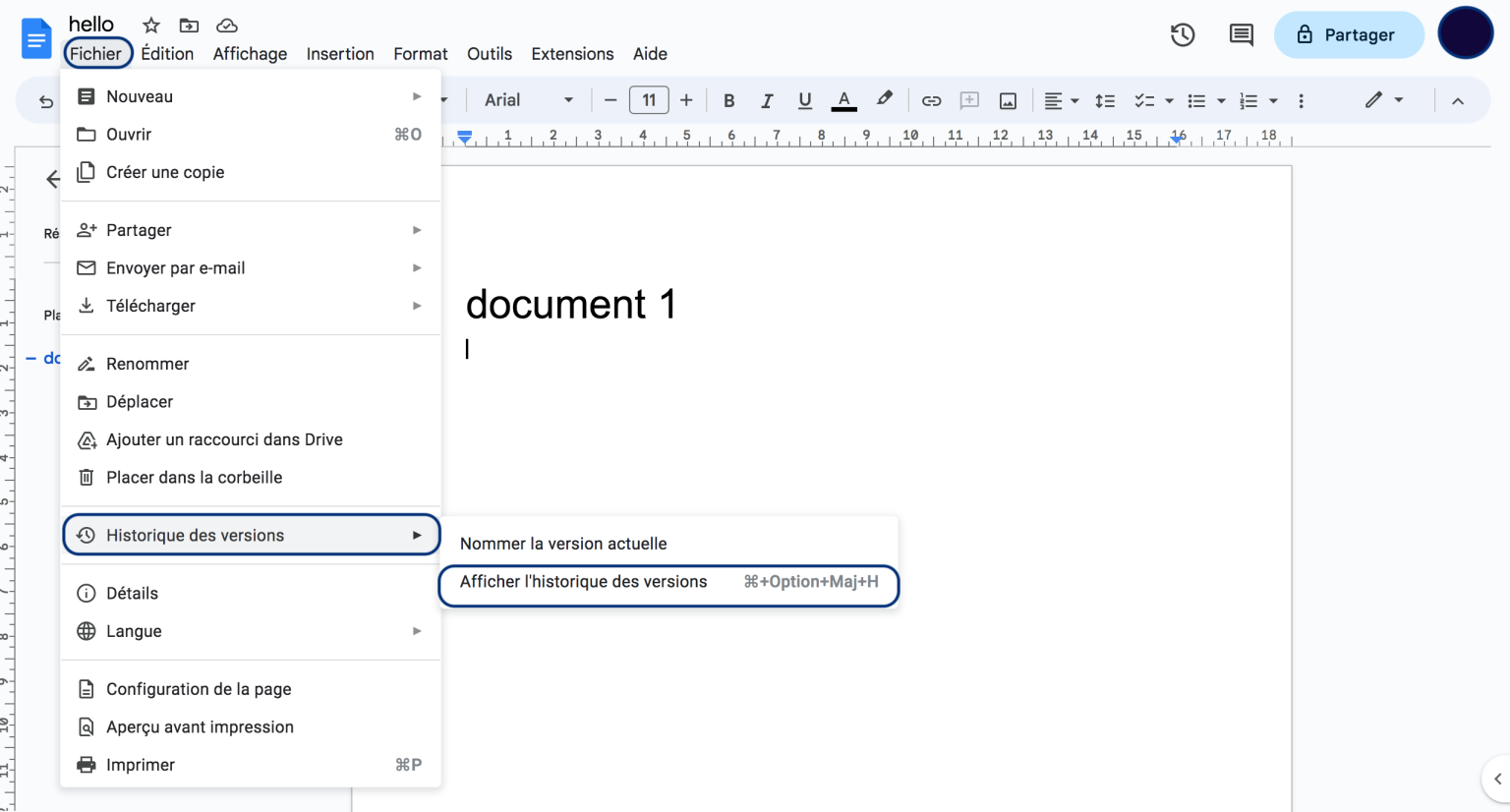
Task: Insert a link
Action: (x=931, y=99)
